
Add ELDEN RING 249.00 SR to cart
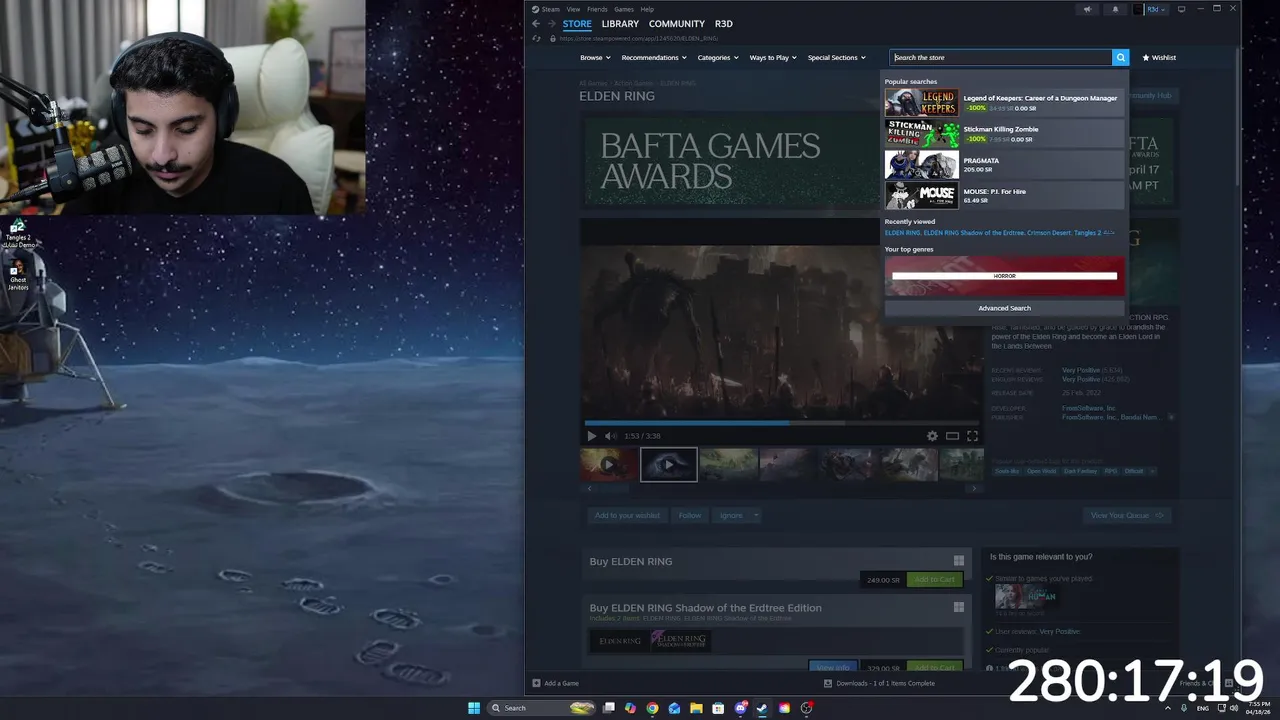pyautogui.click(x=935, y=580)
